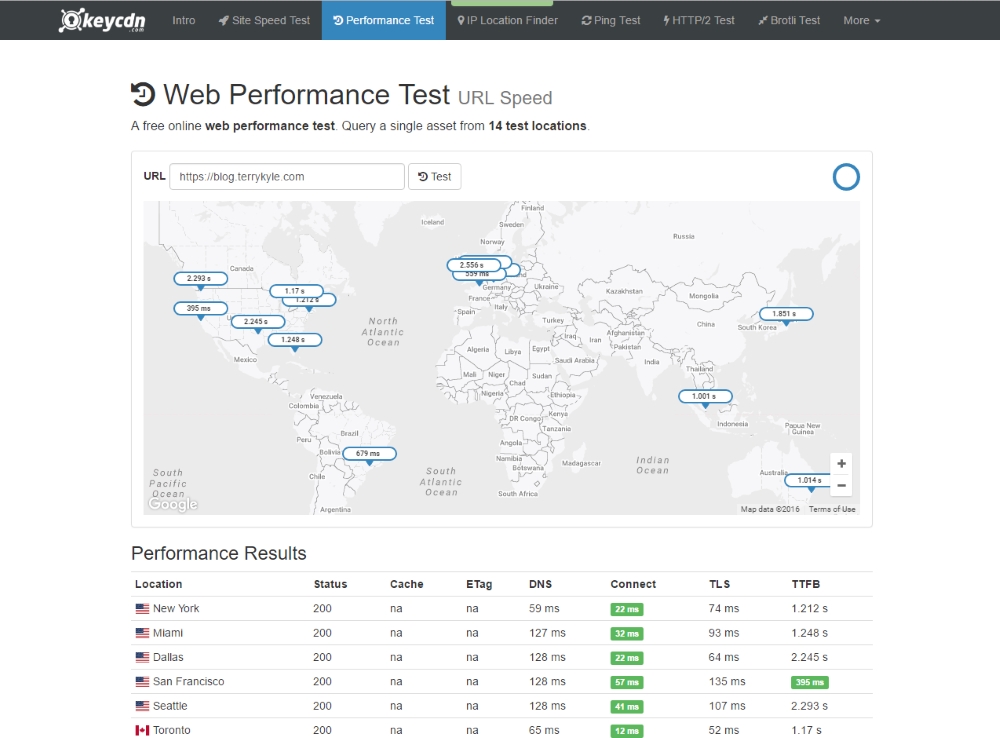Image resolution: width=1000 pixels, height=738 pixels.
Task: Open the Site Speed Test tab
Action: [264, 20]
